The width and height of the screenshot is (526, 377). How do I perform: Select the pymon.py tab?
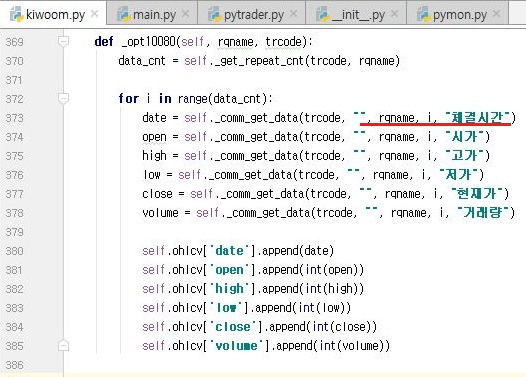[x=458, y=14]
